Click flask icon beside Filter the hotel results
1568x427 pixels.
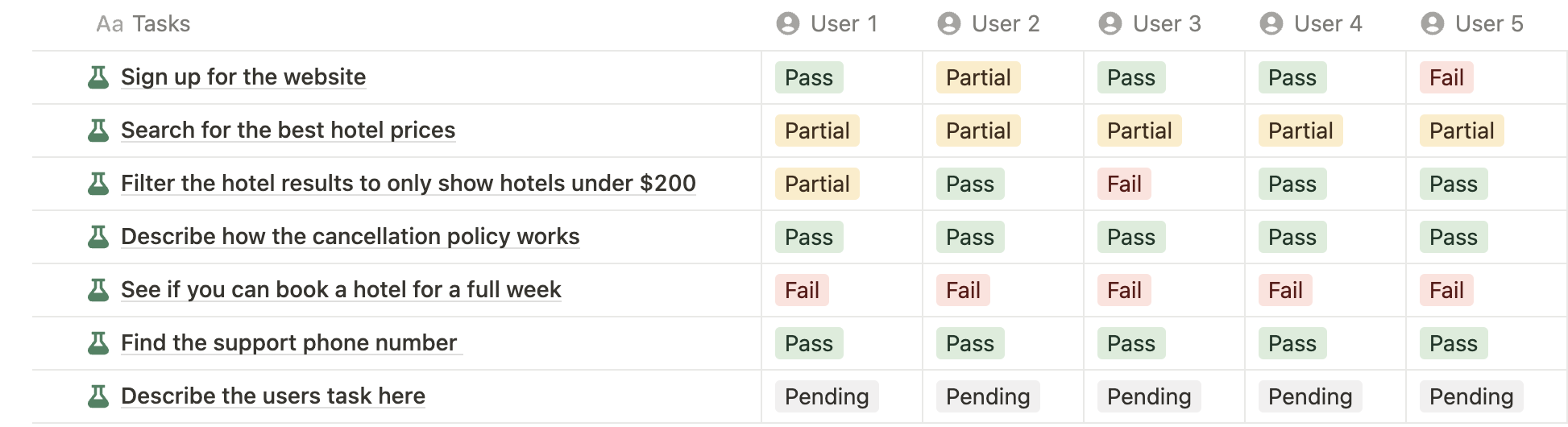point(98,184)
